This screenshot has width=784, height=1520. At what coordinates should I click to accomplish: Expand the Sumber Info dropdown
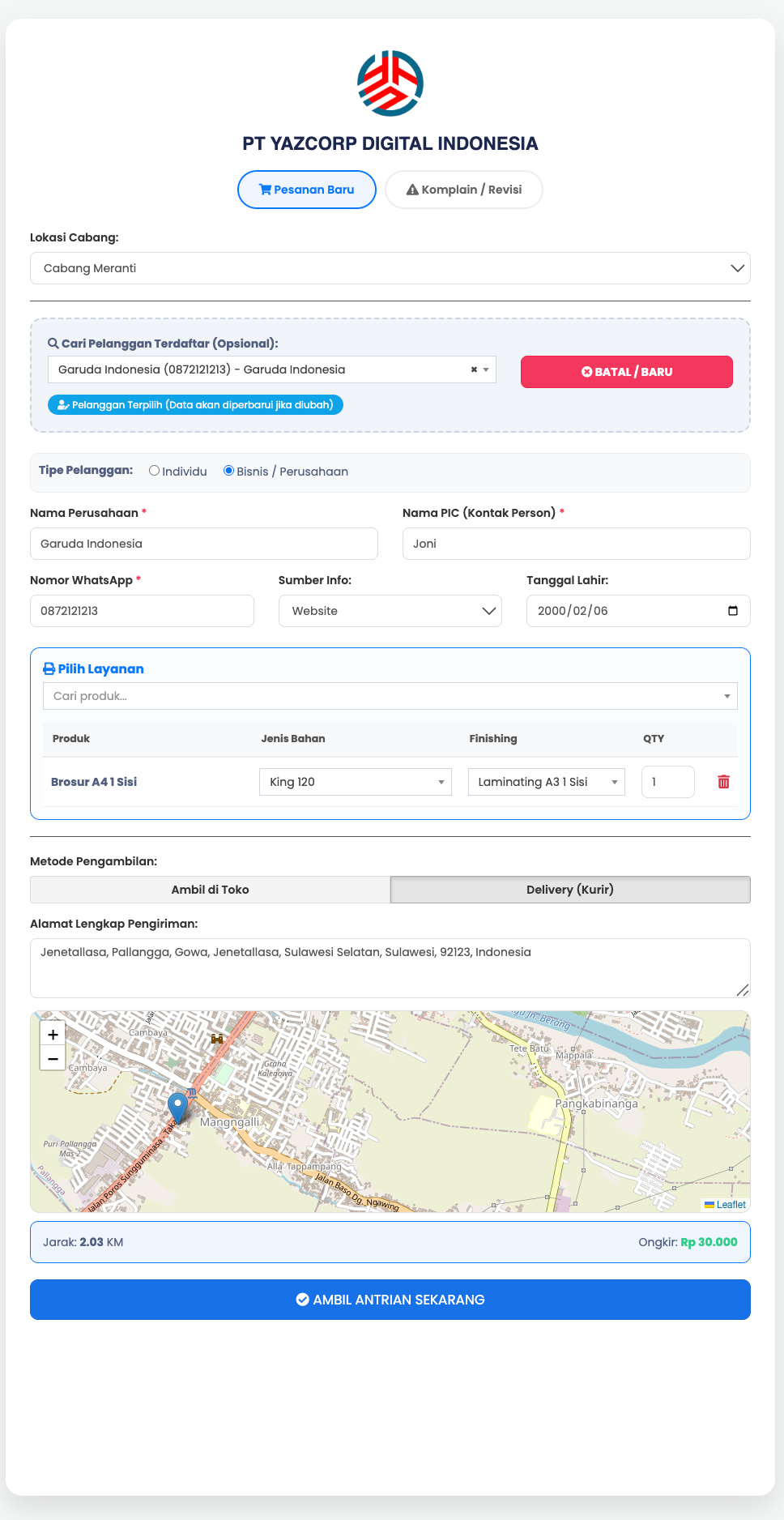[390, 611]
